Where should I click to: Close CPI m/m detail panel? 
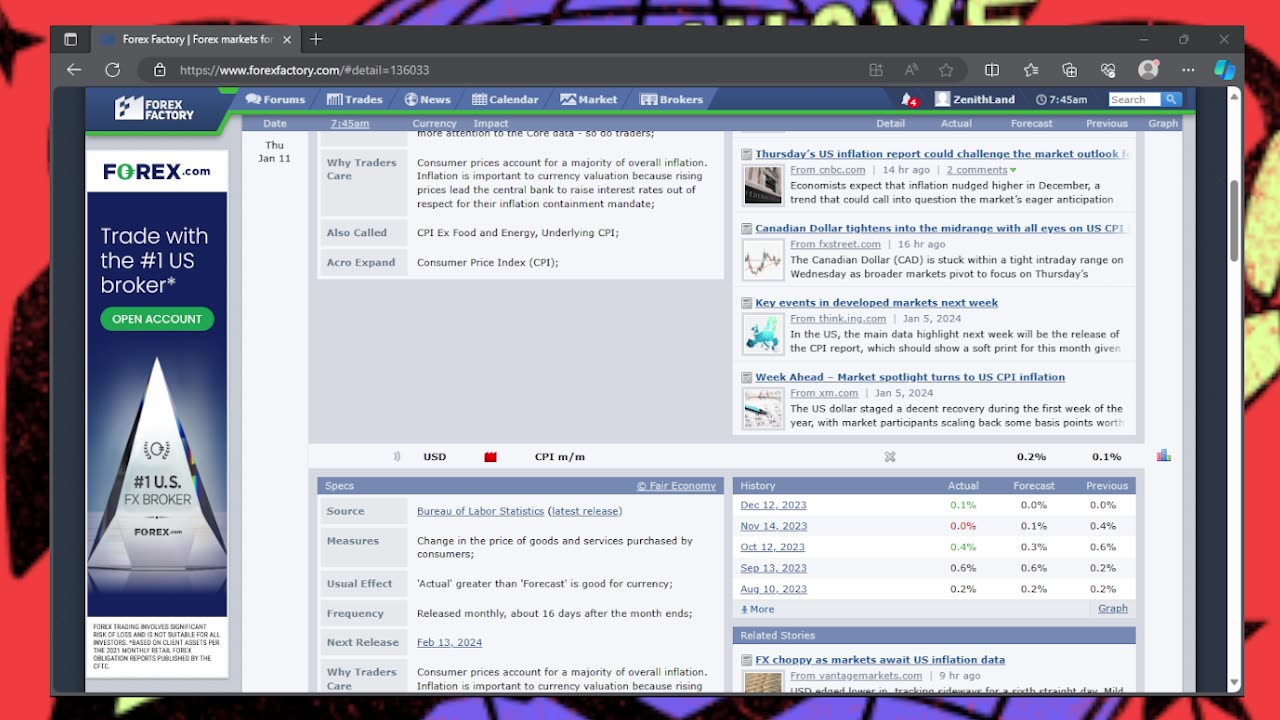pyautogui.click(x=890, y=457)
